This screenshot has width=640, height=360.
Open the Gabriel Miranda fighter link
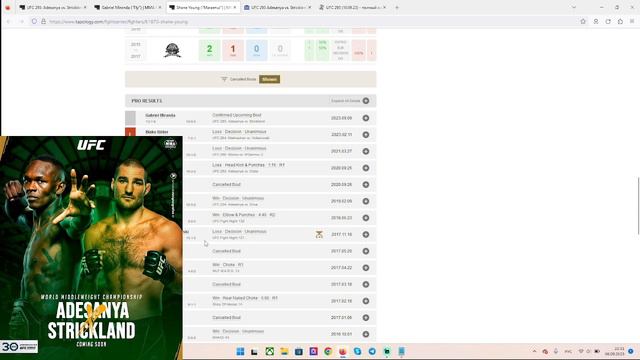pos(160,115)
